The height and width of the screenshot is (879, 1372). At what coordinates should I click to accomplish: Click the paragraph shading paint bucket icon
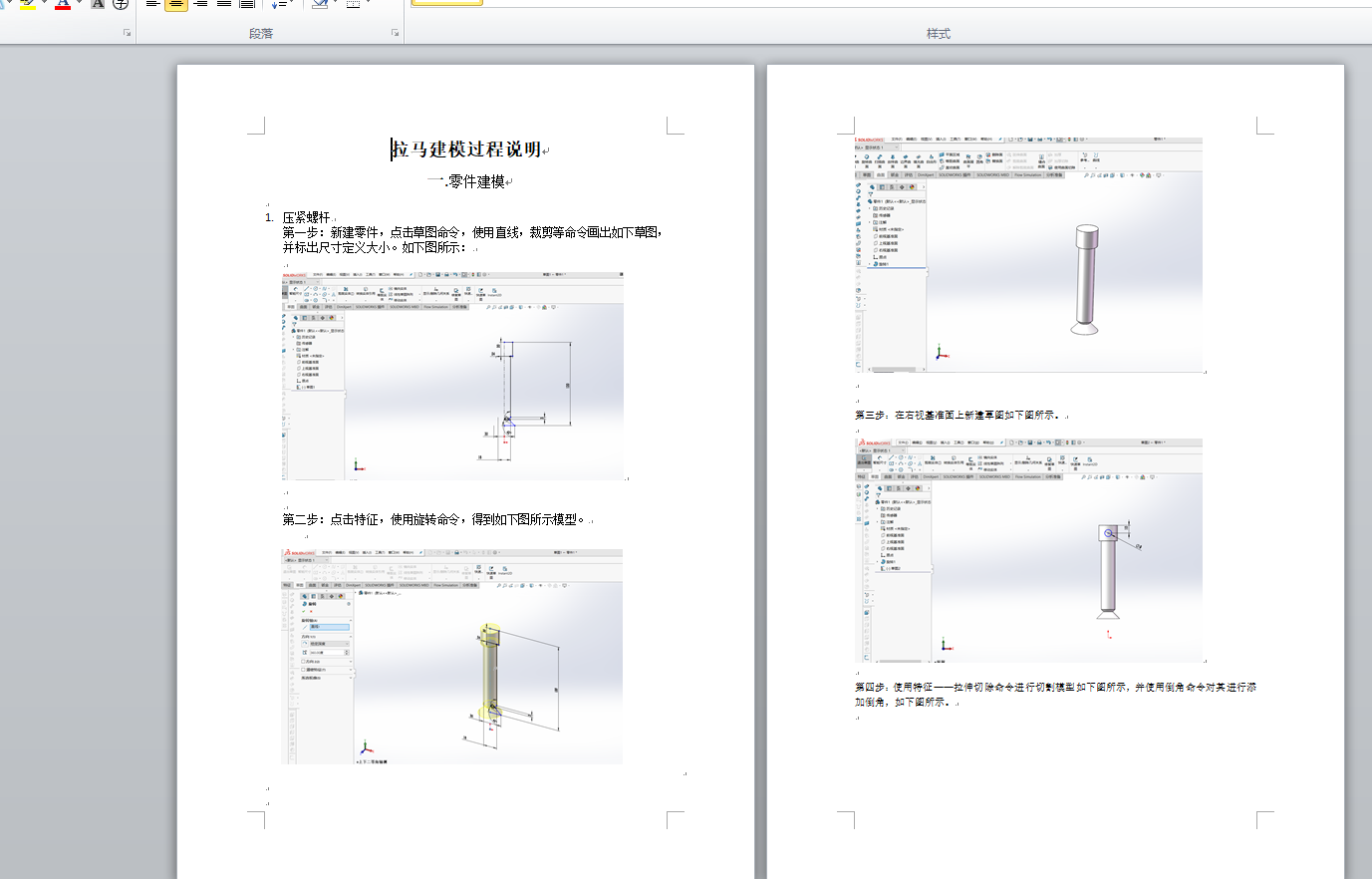tap(319, 4)
